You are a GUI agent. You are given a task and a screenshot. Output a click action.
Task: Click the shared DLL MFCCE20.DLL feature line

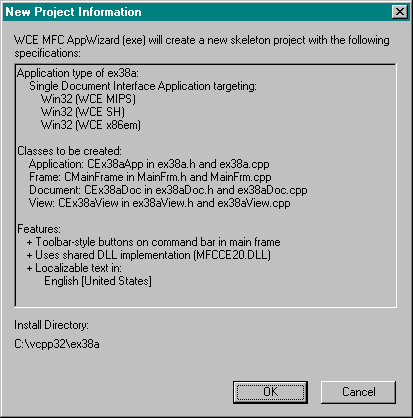[149, 255]
